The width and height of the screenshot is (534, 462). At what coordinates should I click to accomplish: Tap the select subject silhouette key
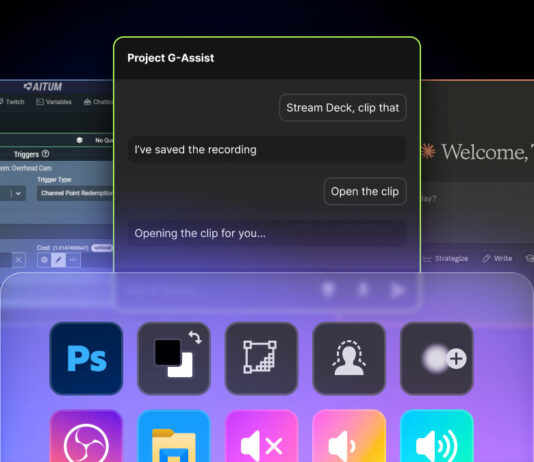click(349, 359)
